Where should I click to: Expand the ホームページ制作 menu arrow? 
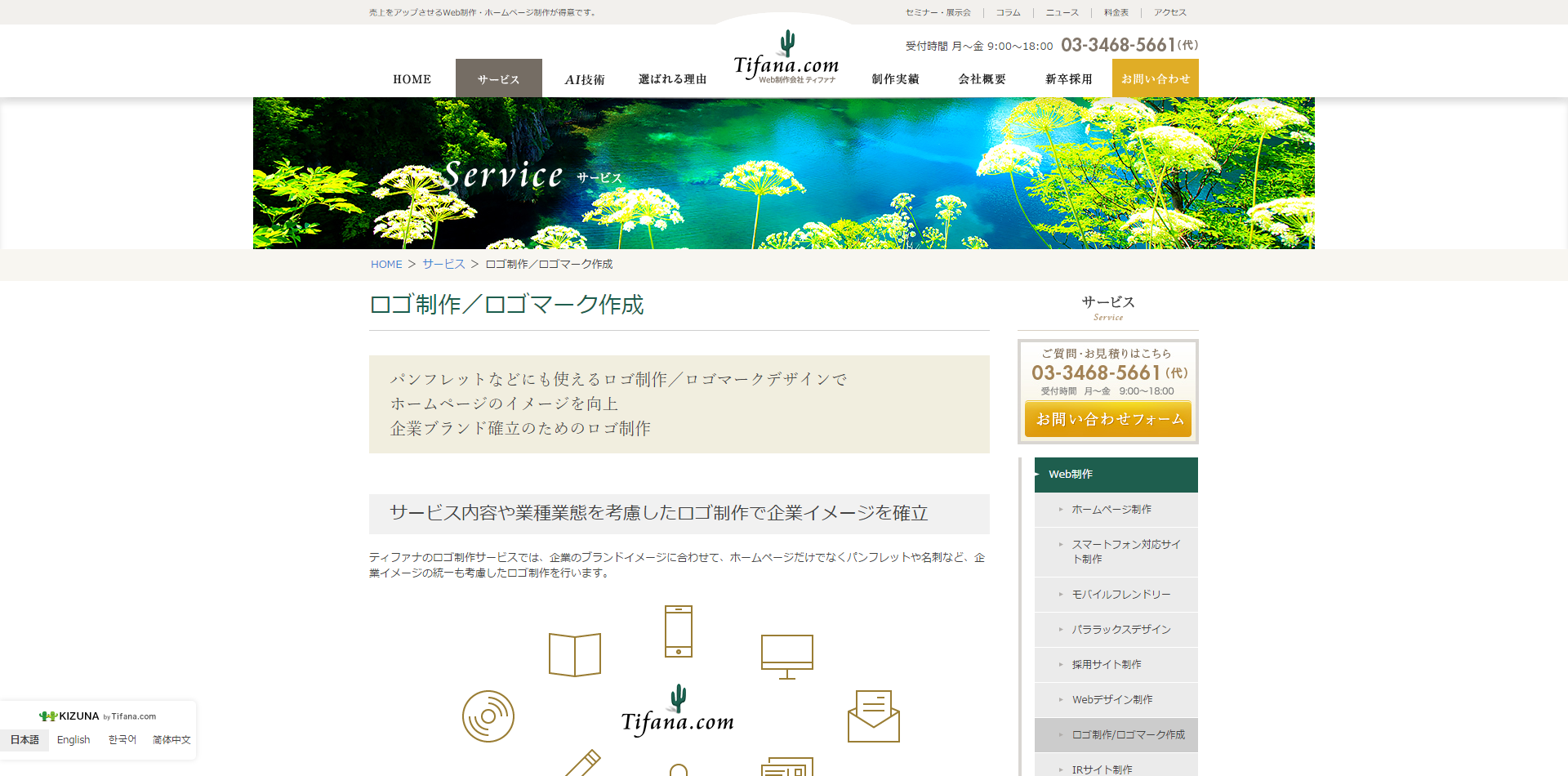(x=1058, y=509)
